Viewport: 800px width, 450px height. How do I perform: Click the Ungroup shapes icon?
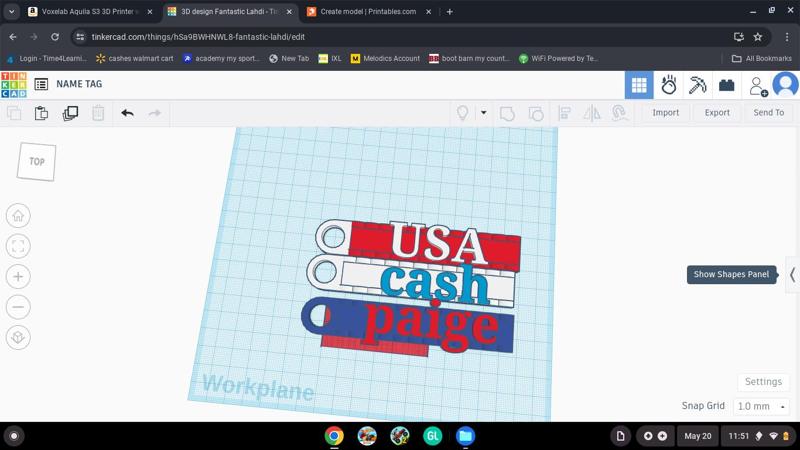(536, 113)
